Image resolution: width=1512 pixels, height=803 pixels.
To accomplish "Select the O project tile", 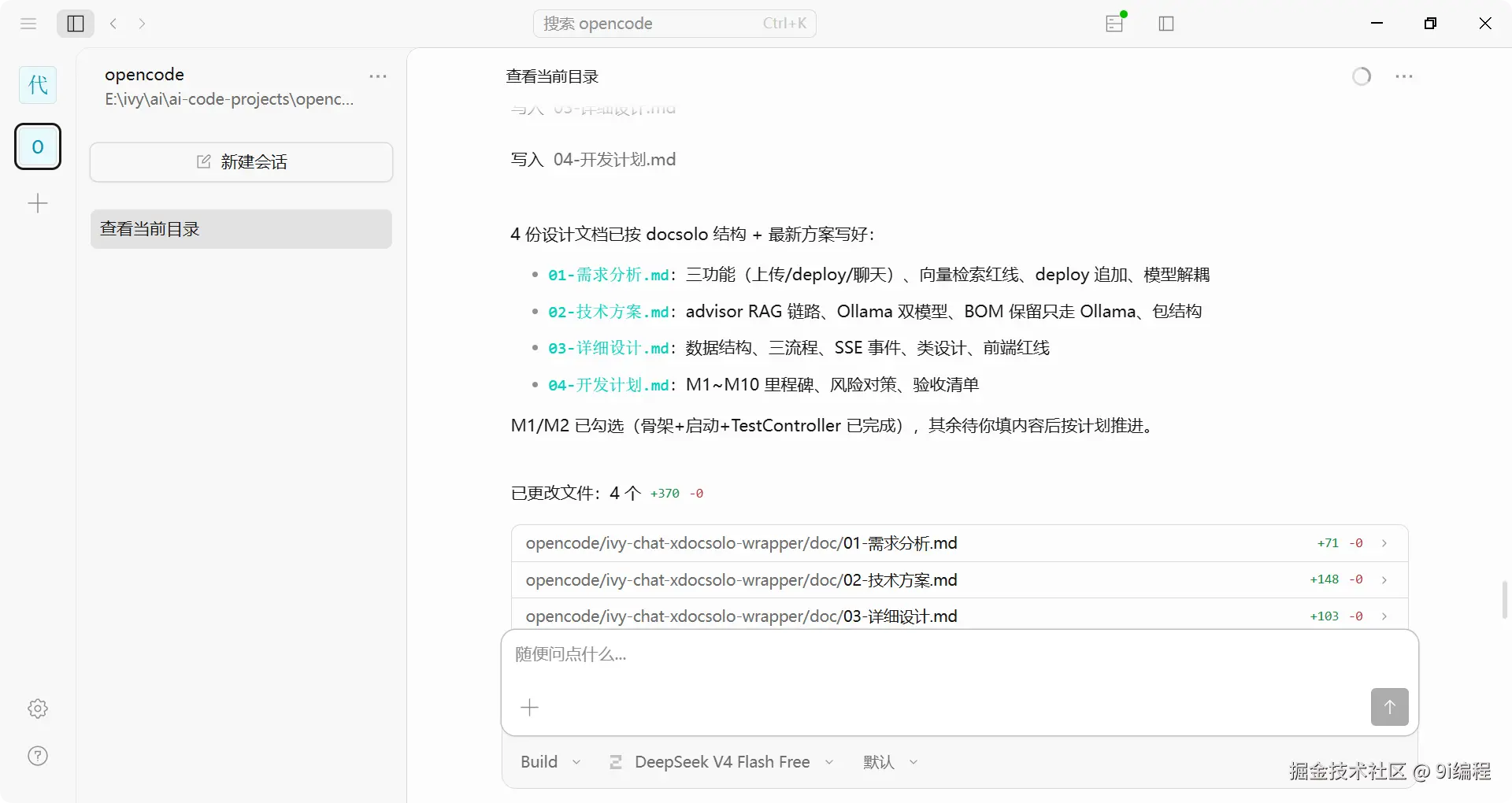I will 38,146.
